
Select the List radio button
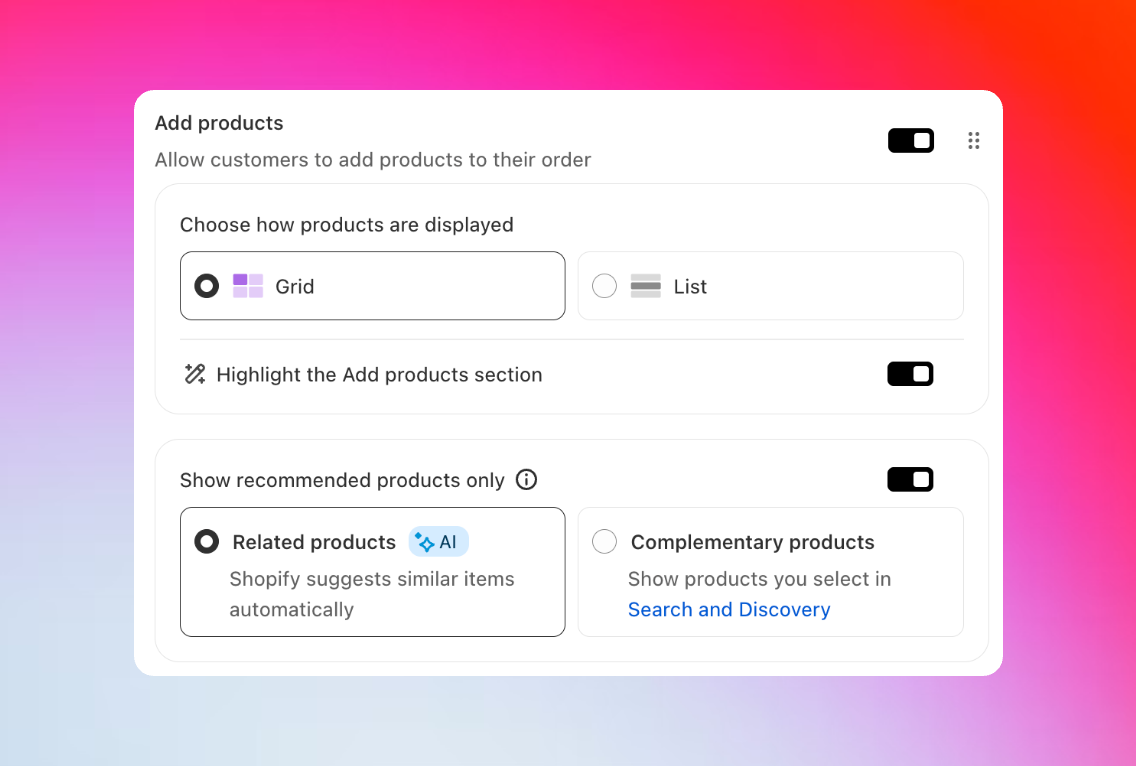tap(604, 286)
